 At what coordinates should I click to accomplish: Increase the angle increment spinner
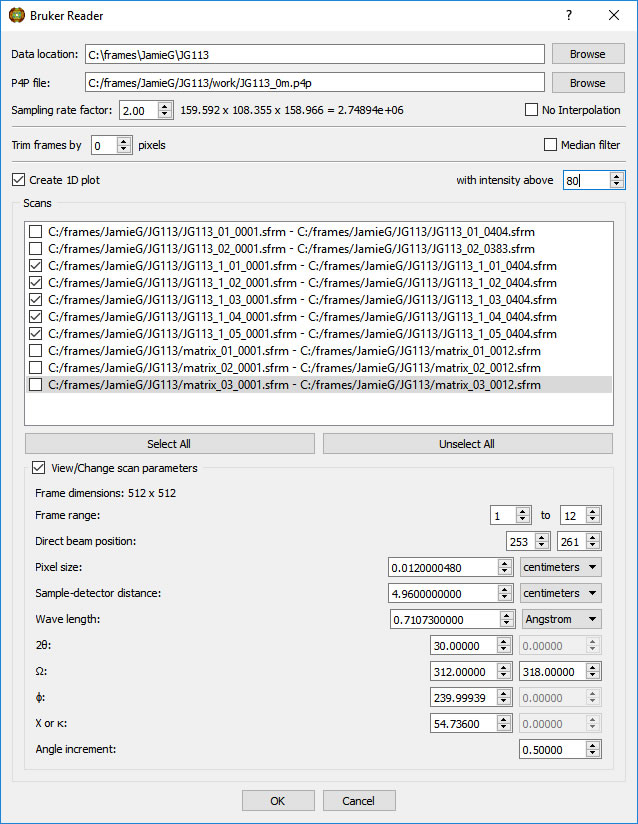point(593,745)
